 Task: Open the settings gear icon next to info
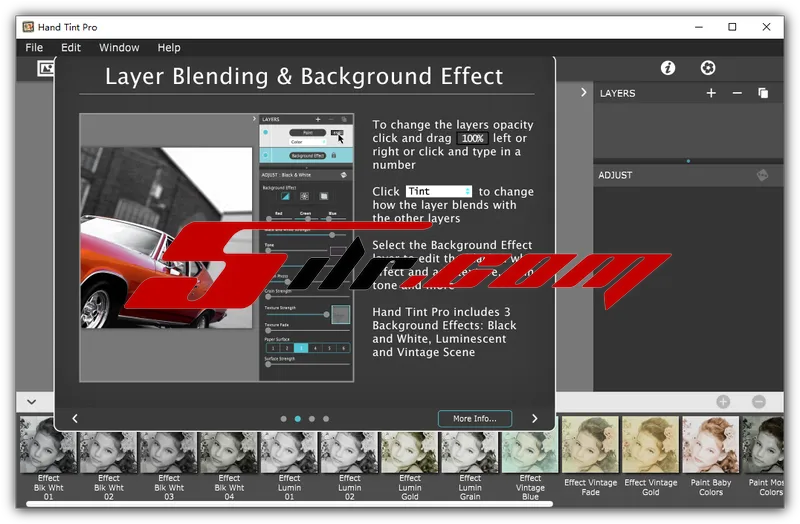coord(708,68)
